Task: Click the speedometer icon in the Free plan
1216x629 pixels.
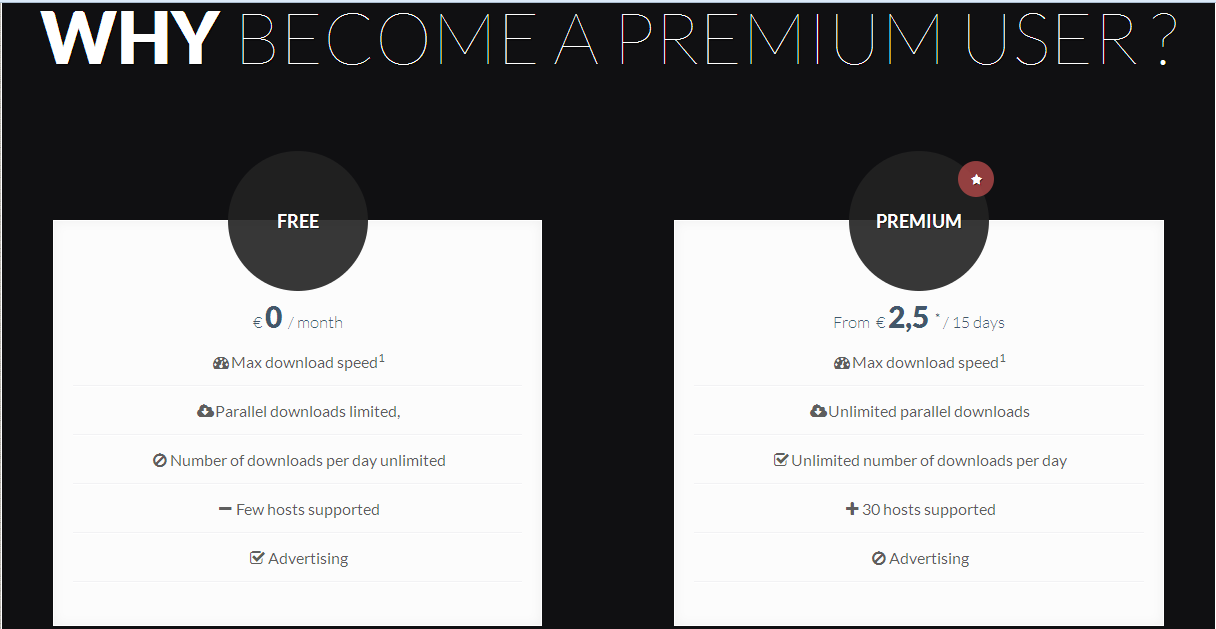Action: tap(221, 363)
